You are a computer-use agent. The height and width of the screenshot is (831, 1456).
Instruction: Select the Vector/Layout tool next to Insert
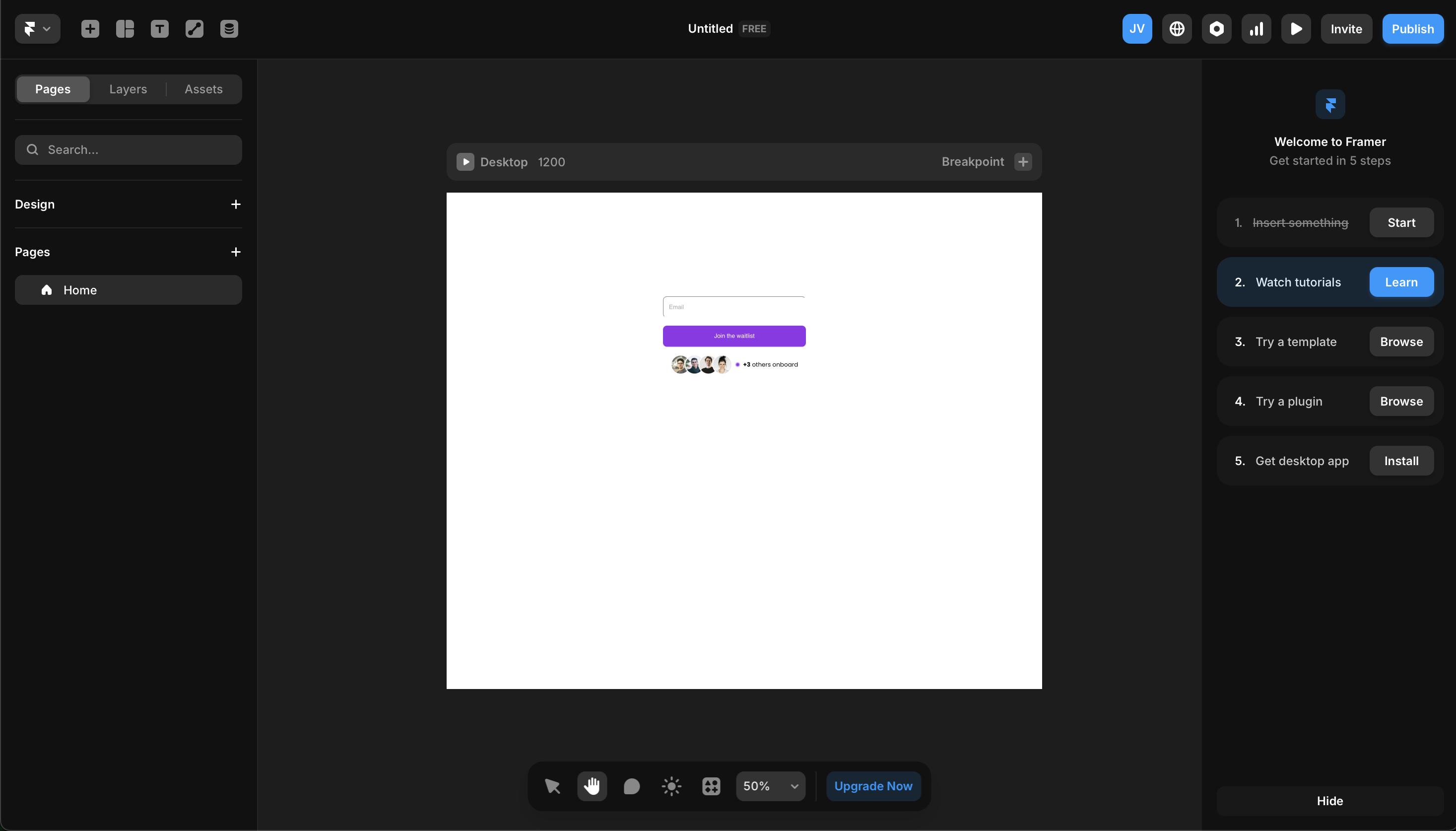(x=125, y=28)
